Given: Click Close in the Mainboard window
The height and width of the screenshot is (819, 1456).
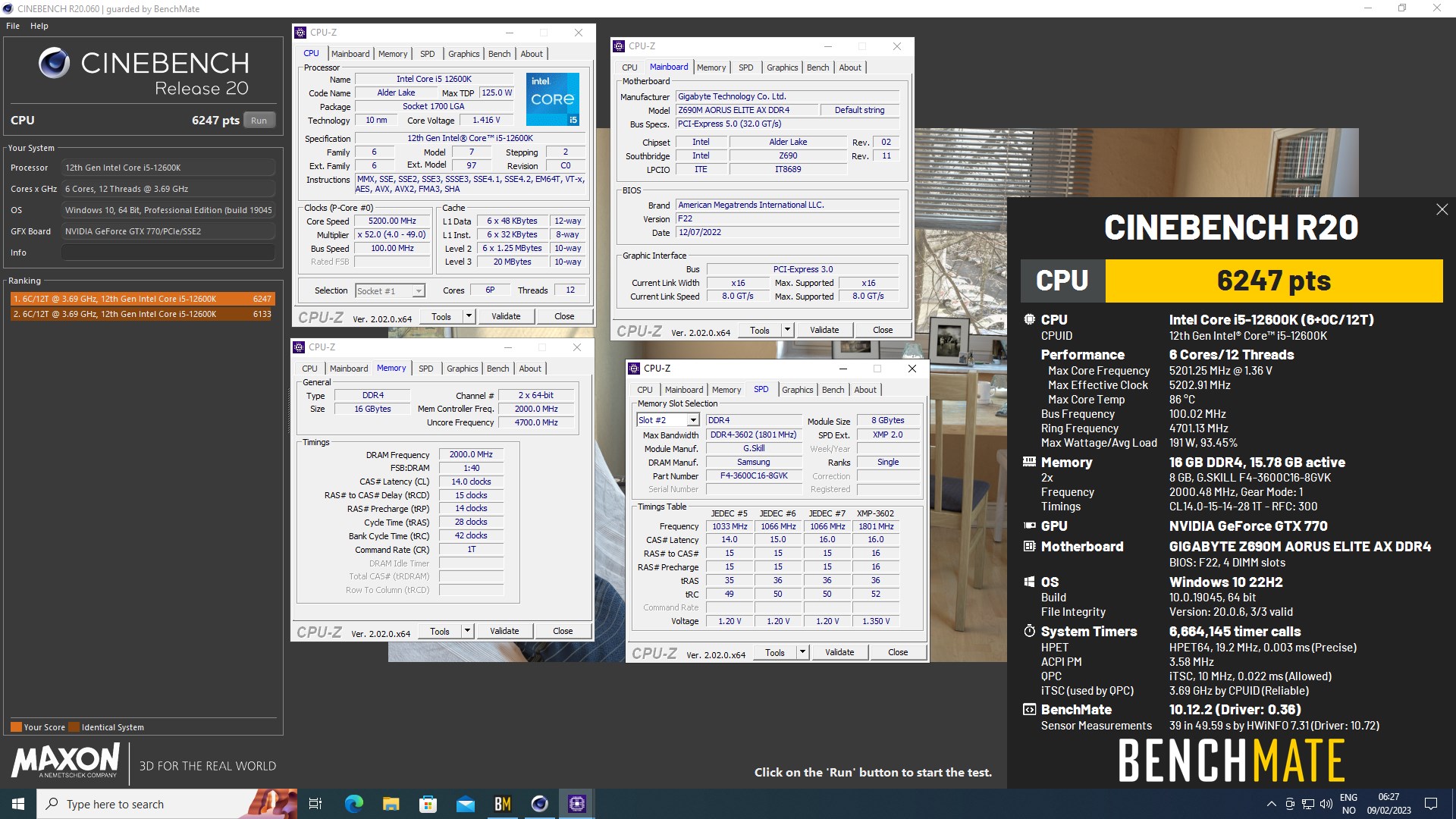Looking at the screenshot, I should (883, 330).
